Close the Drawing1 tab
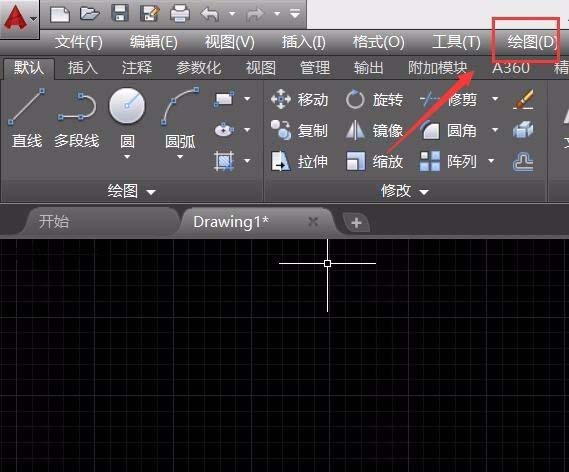569x472 pixels. coord(313,221)
